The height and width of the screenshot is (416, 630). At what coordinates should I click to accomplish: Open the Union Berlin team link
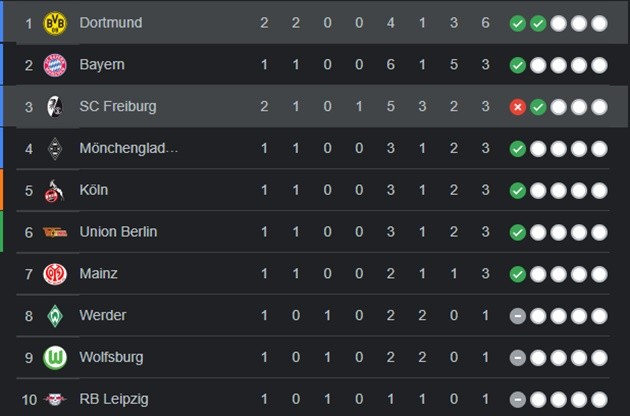tap(117, 233)
